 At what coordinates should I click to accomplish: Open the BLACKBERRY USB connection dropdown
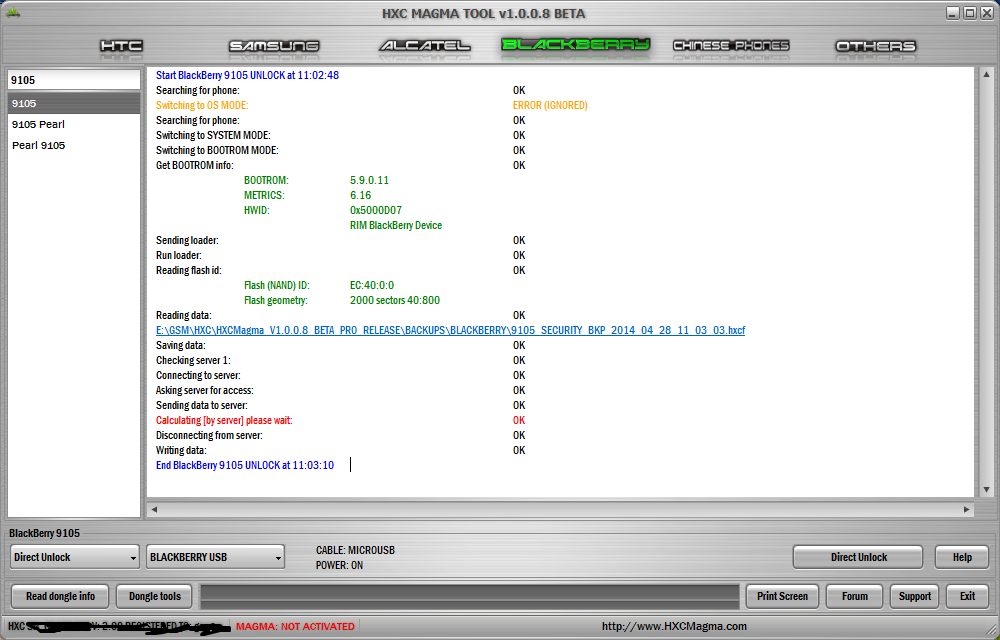[216, 557]
